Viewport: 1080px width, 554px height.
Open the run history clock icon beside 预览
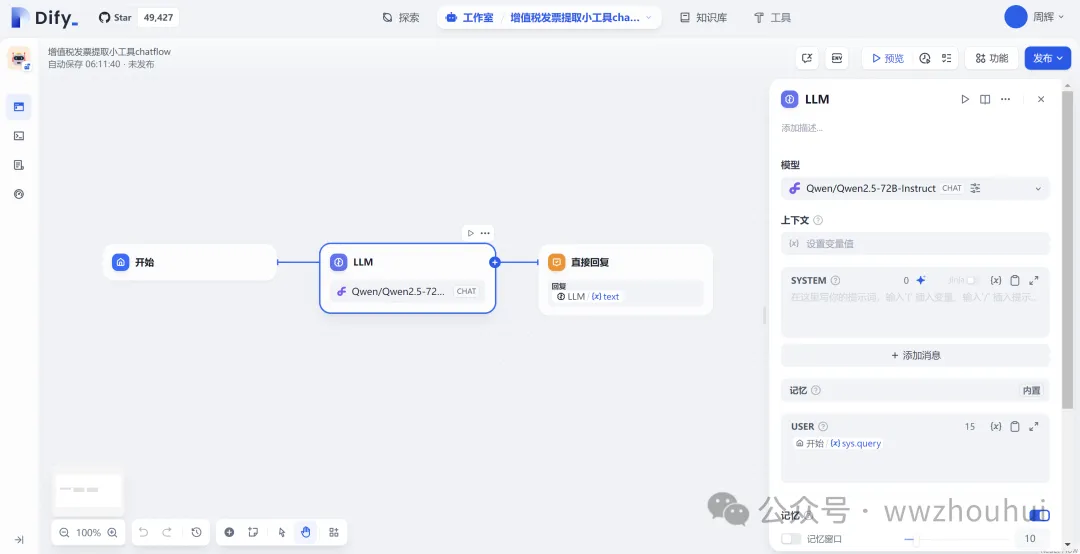click(x=925, y=59)
